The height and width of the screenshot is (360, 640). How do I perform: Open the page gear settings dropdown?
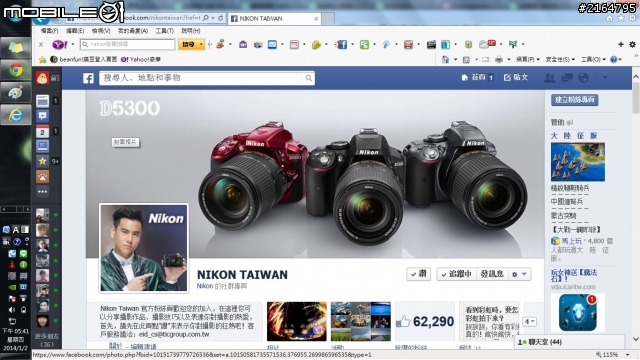pos(519,274)
